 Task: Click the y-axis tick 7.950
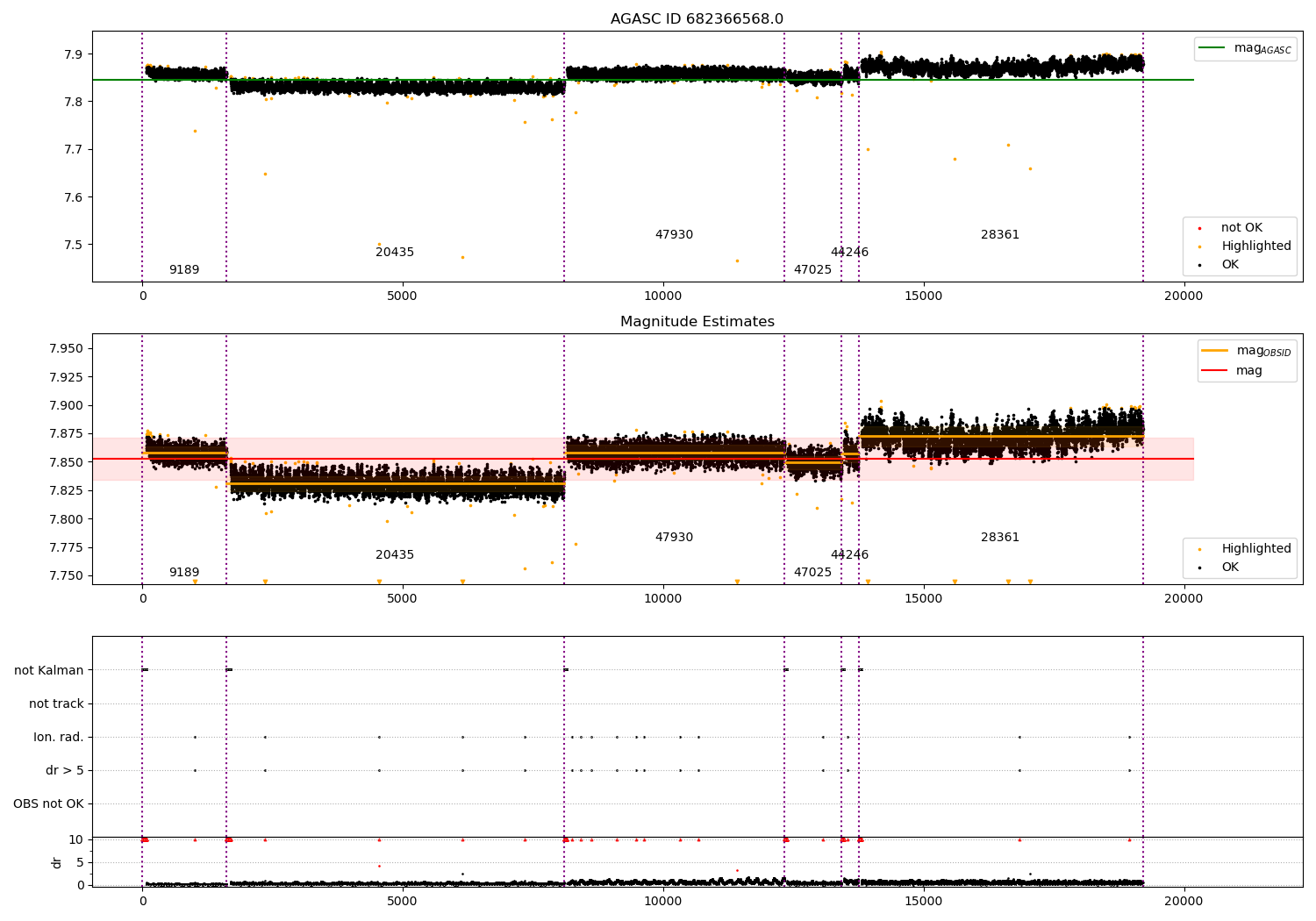point(66,349)
